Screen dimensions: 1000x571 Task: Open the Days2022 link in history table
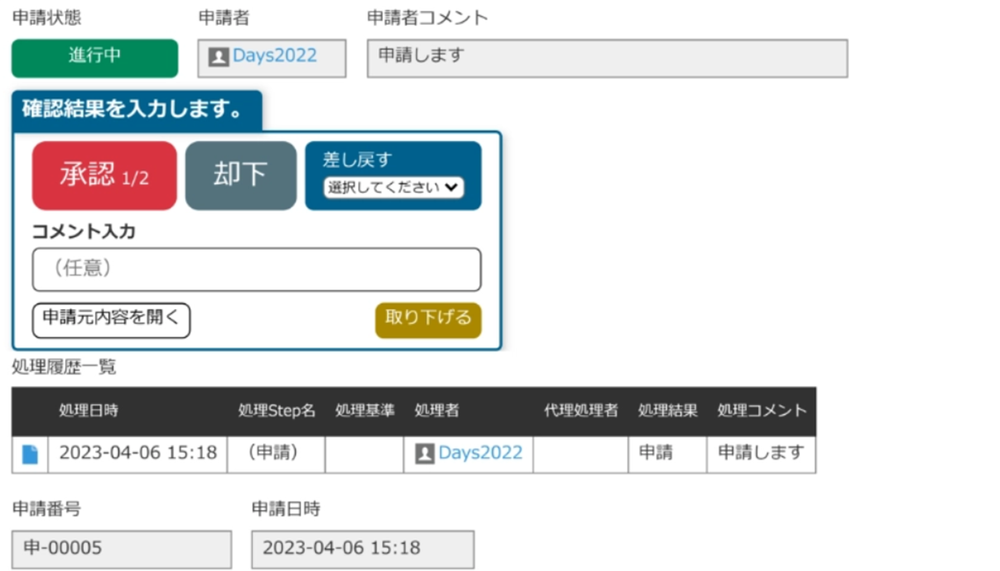click(x=480, y=453)
